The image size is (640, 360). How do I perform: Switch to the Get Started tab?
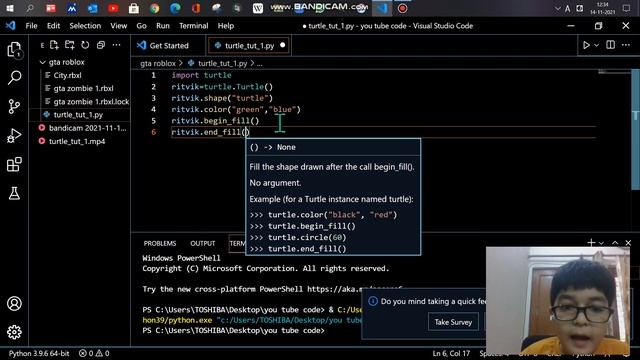point(169,45)
